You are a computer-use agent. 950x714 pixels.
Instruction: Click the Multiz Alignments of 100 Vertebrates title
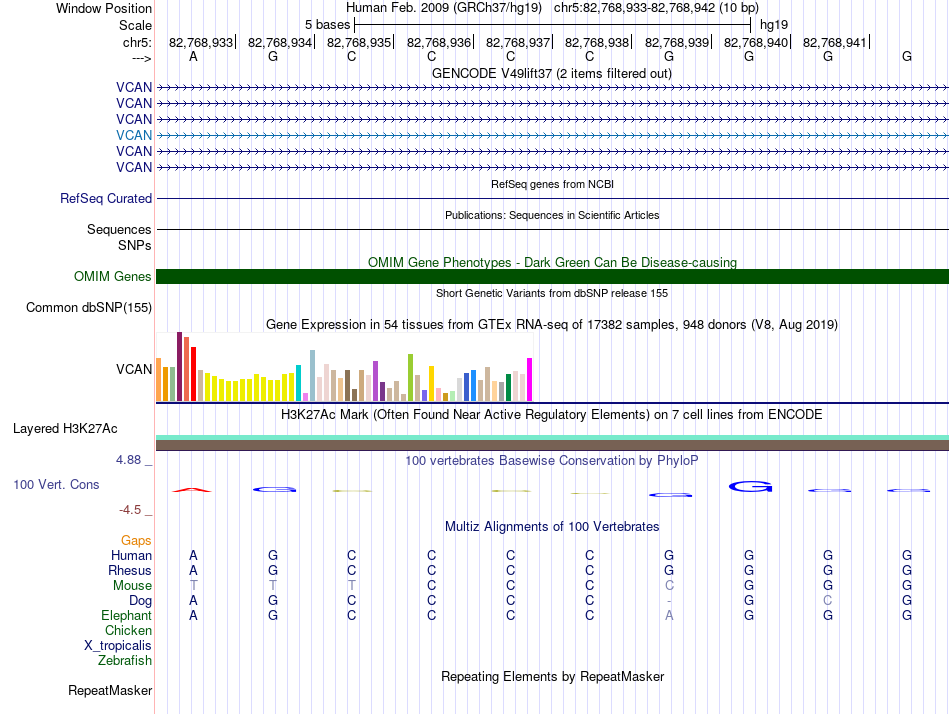pos(552,527)
